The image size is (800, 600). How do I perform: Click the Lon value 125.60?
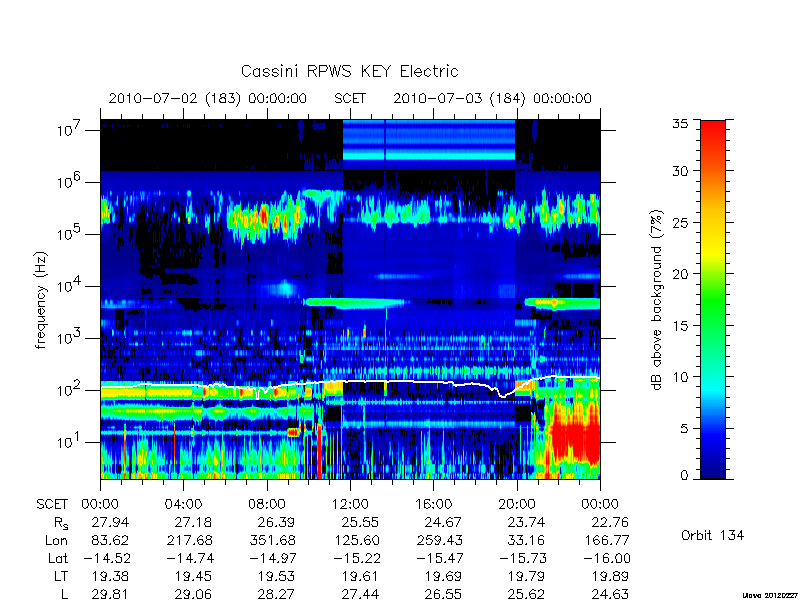click(356, 540)
